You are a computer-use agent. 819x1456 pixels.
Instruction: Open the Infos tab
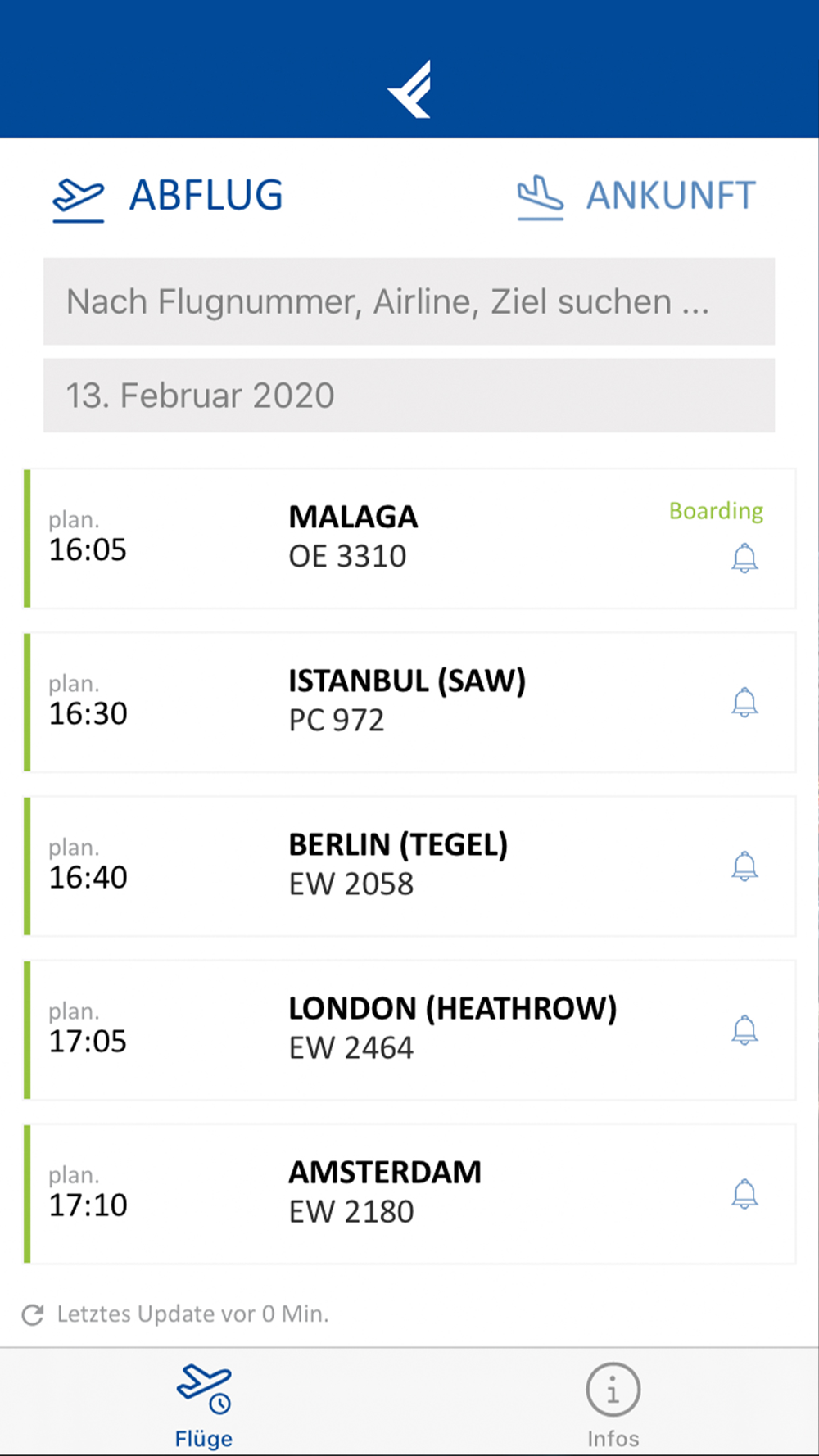pyautogui.click(x=613, y=1405)
